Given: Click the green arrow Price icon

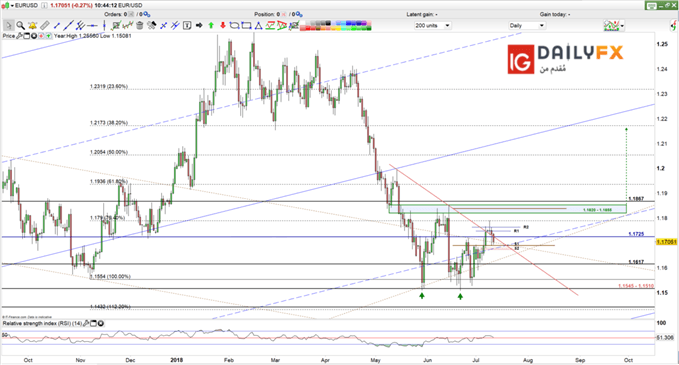Looking at the screenshot, I should tap(48, 36).
